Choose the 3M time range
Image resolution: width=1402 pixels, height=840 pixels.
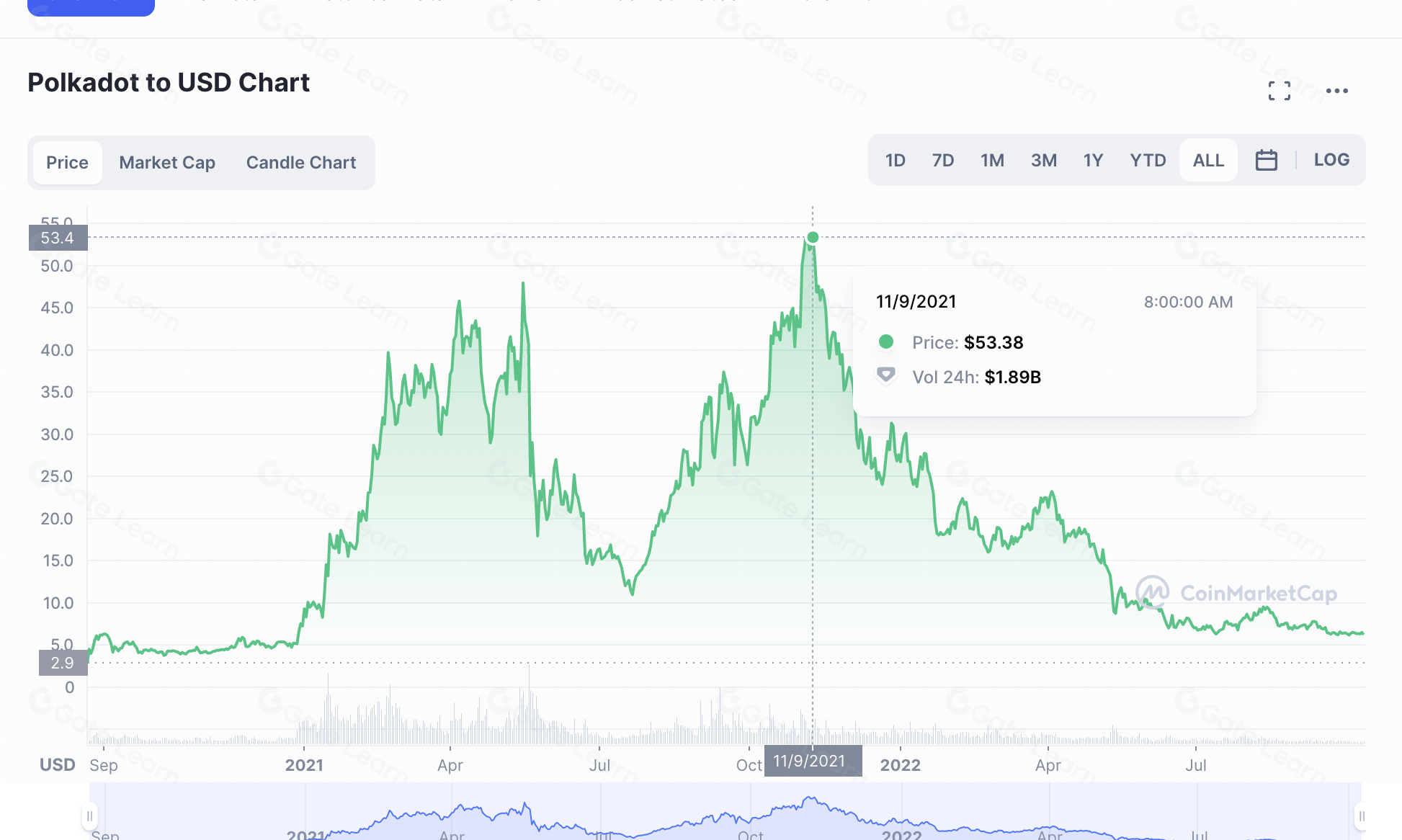(x=1043, y=160)
